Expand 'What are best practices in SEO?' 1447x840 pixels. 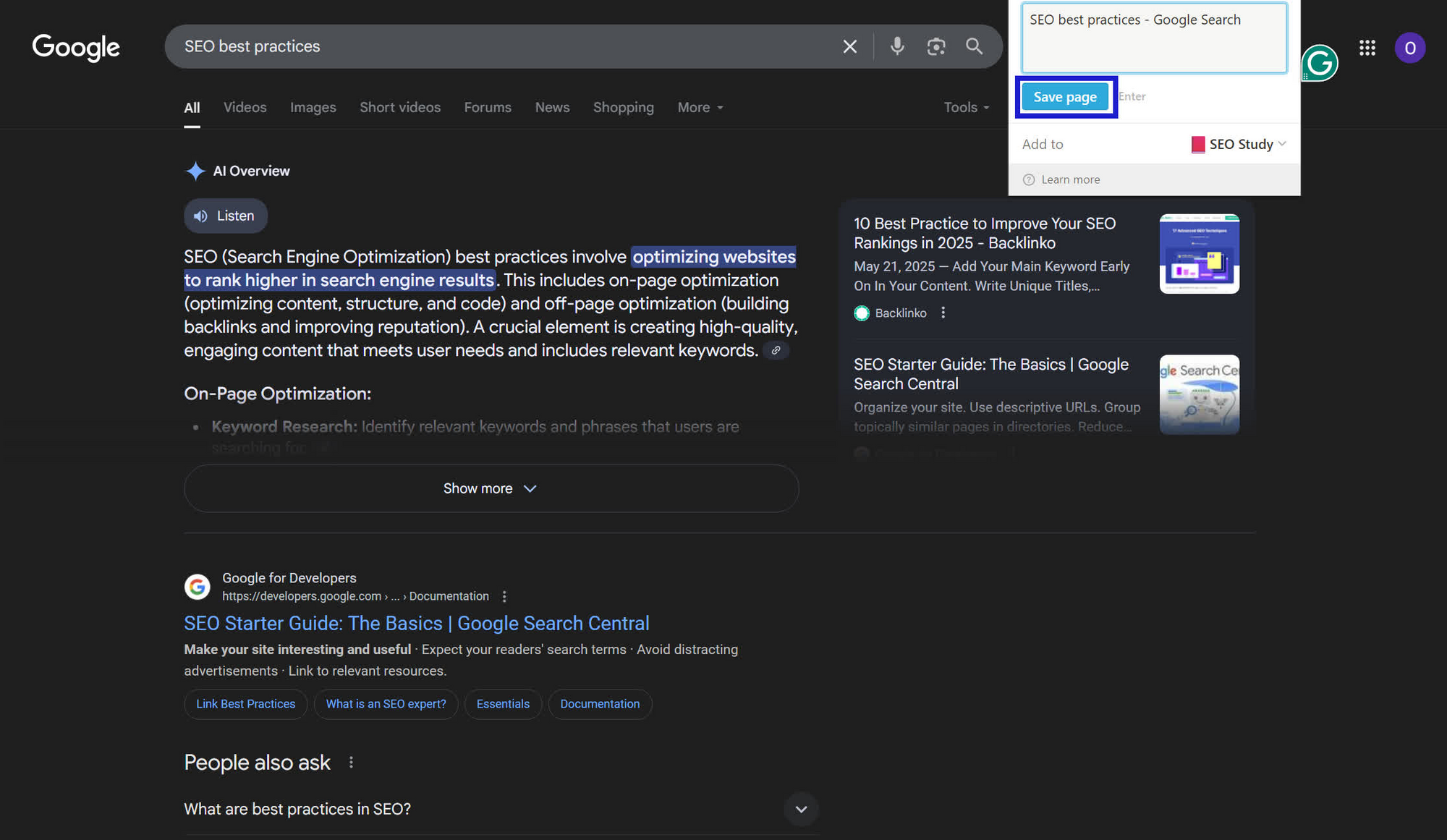pyautogui.click(x=801, y=809)
